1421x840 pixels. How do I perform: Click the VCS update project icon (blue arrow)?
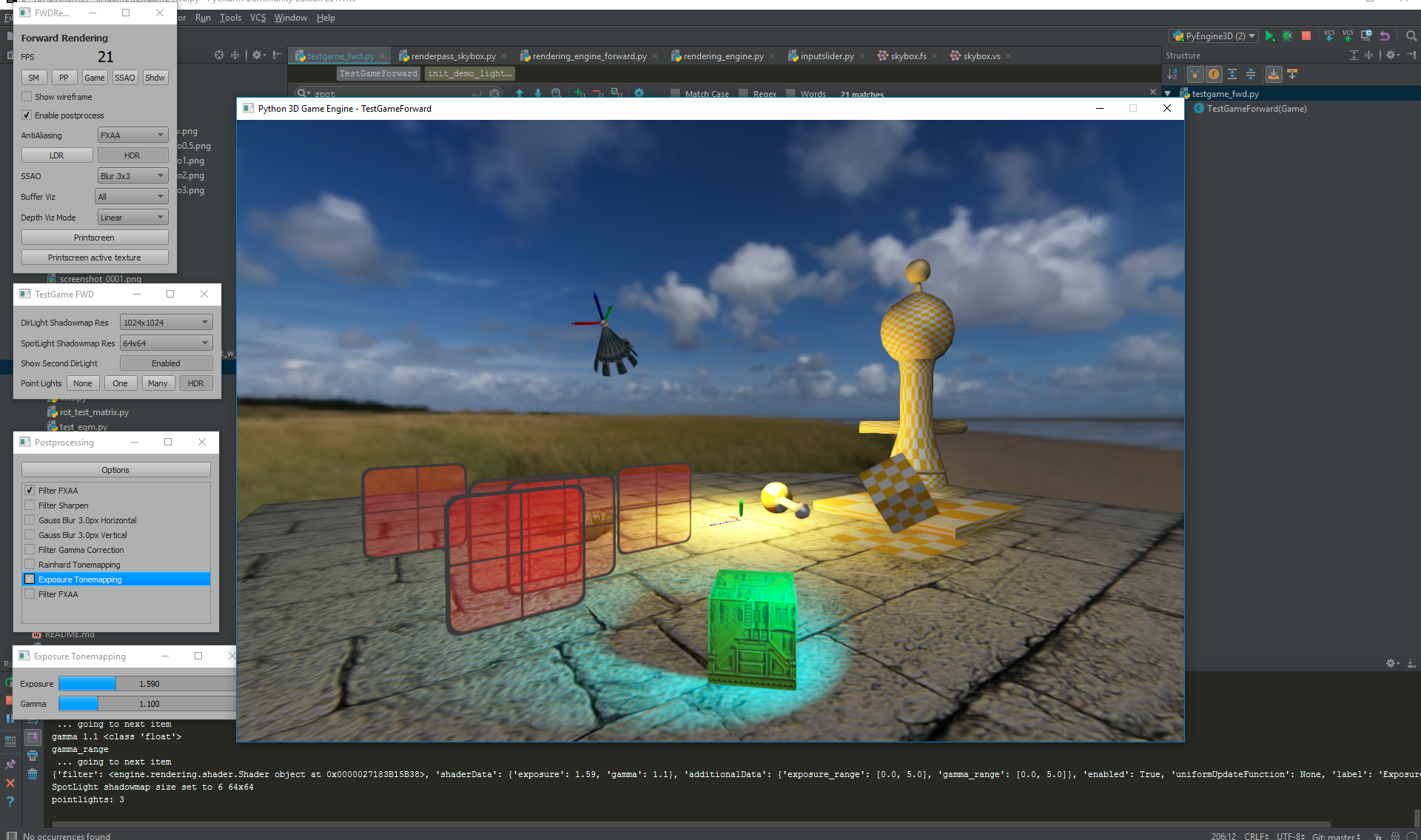[x=1329, y=36]
